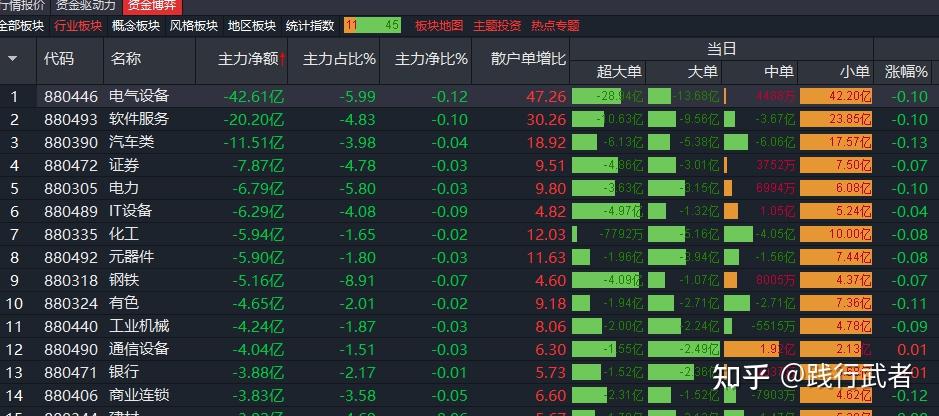Viewport: 939px width, 416px height.
Task: Select the 行业板块 category
Action: tap(78, 26)
